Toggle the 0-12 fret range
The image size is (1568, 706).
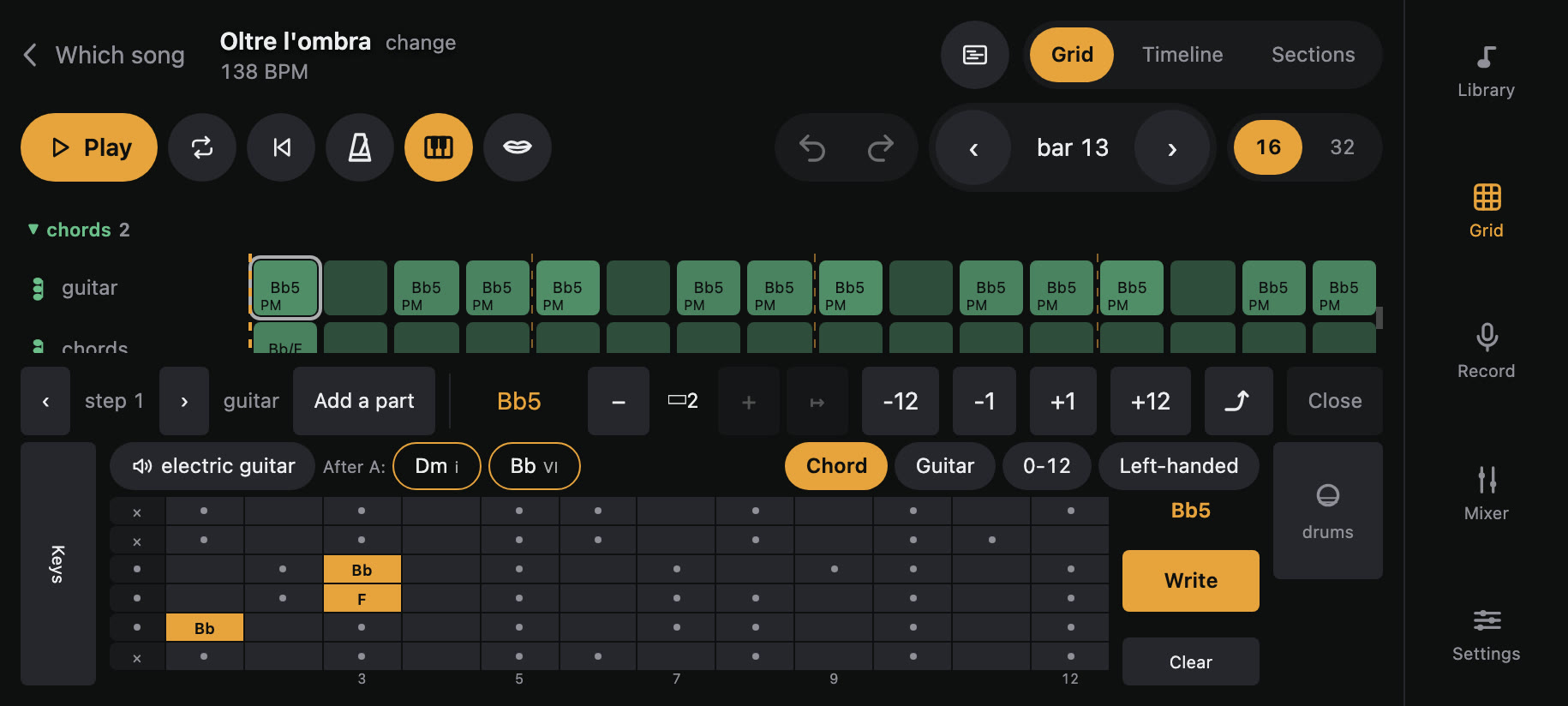click(1047, 466)
